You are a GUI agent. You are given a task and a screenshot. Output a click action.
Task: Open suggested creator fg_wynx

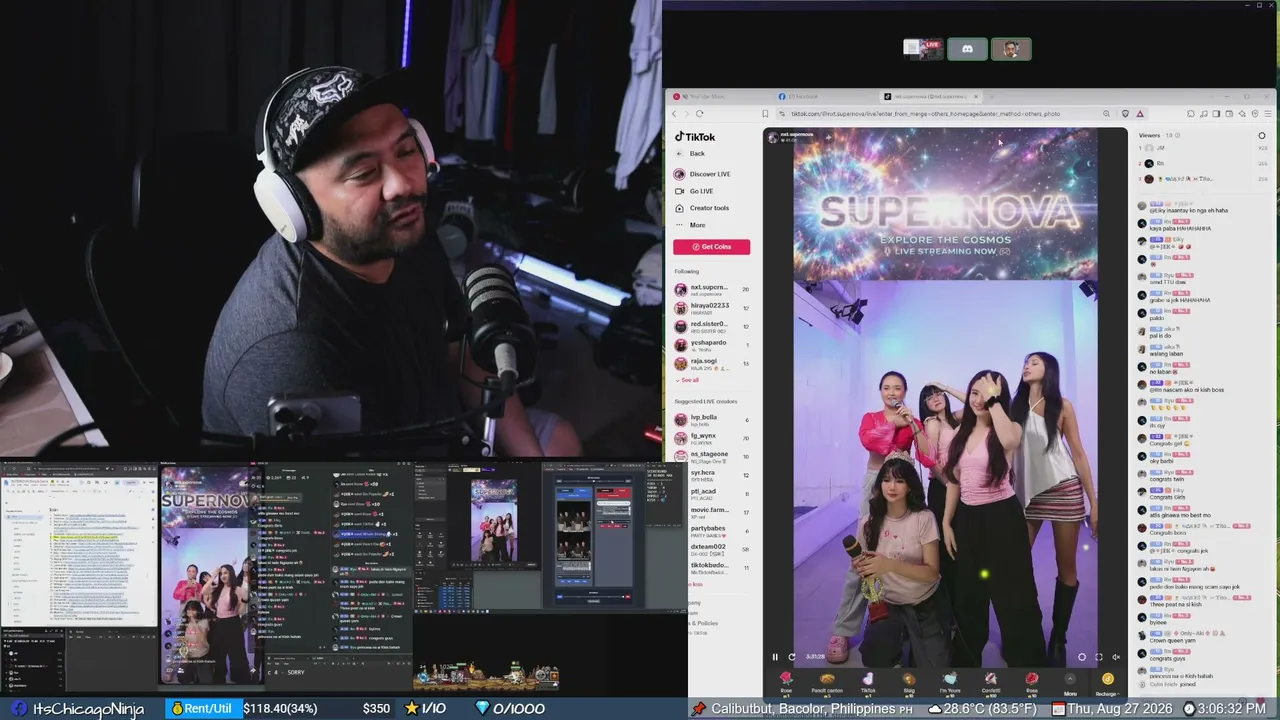[x=711, y=438]
